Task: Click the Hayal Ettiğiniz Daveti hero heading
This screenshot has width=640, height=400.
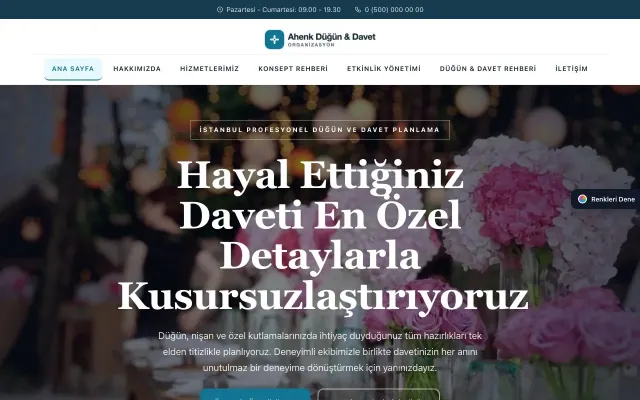Action: tap(322, 236)
